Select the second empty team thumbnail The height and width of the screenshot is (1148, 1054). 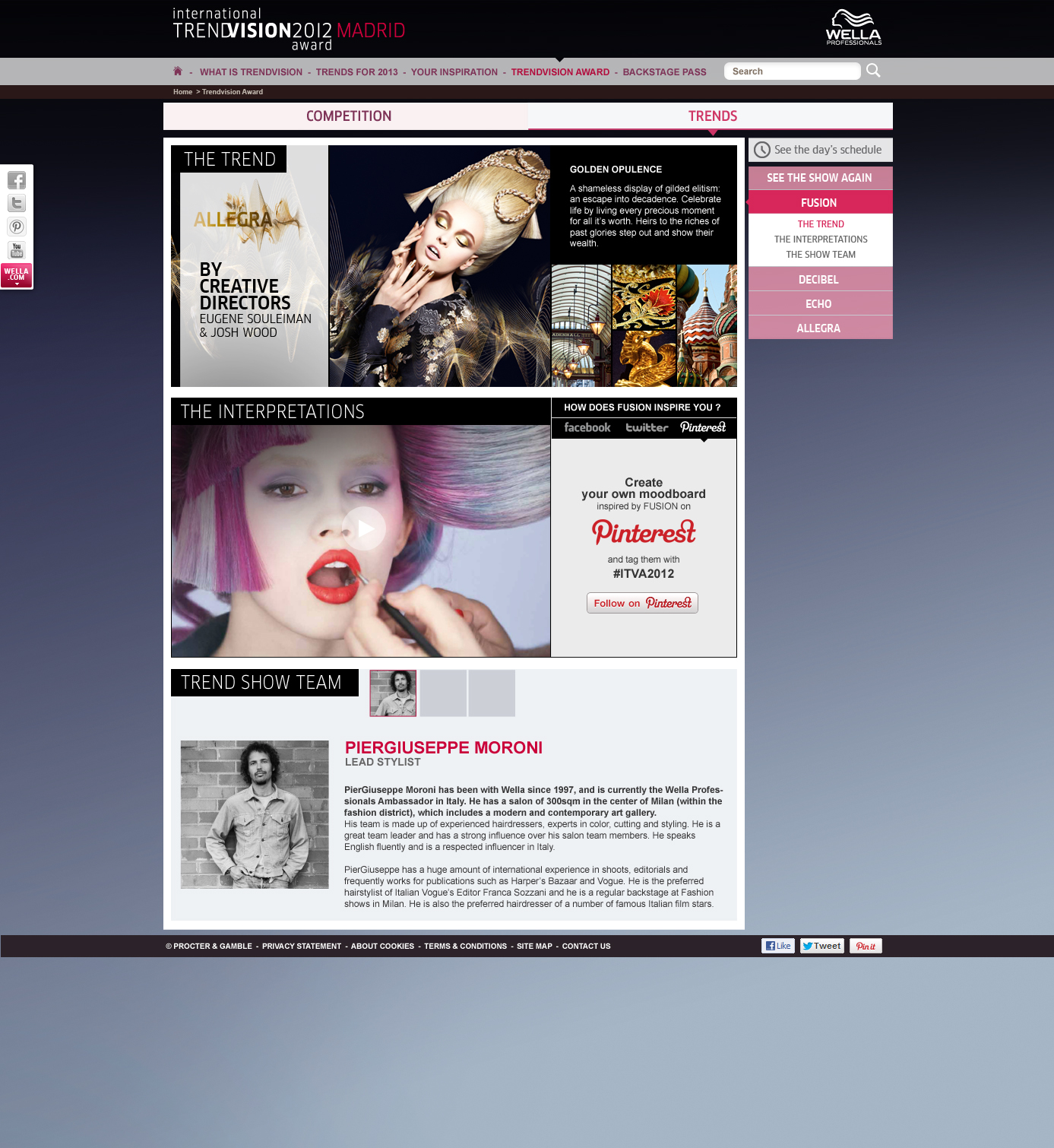pos(443,693)
